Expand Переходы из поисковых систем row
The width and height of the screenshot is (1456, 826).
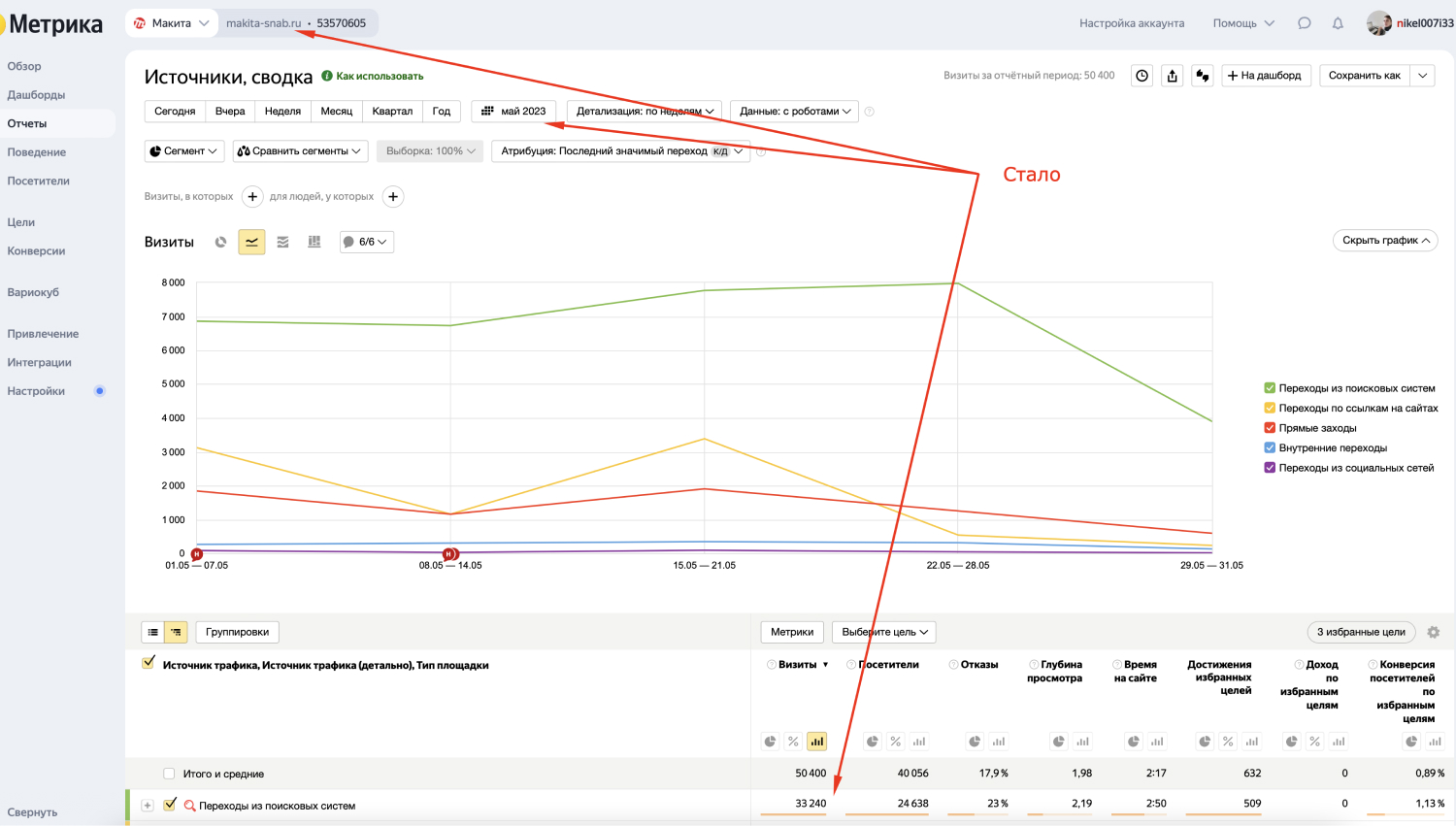click(148, 806)
